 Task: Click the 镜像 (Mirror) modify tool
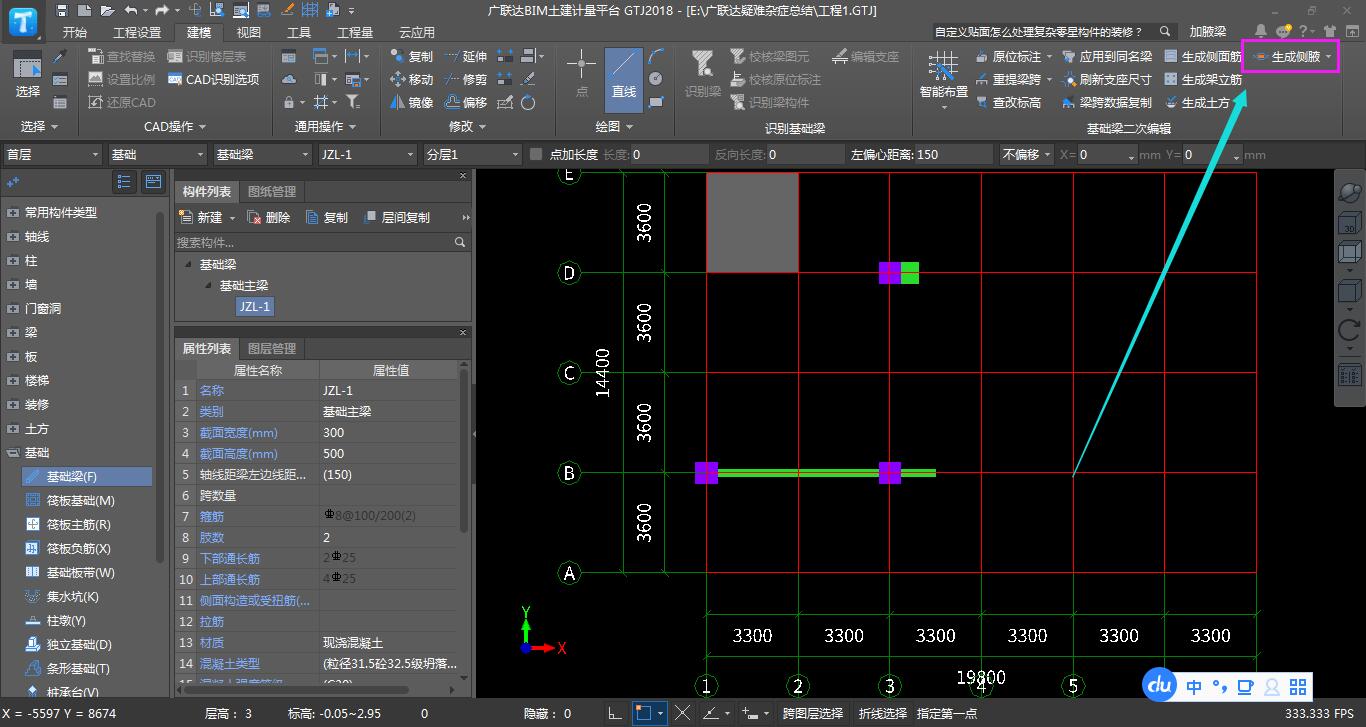[411, 102]
